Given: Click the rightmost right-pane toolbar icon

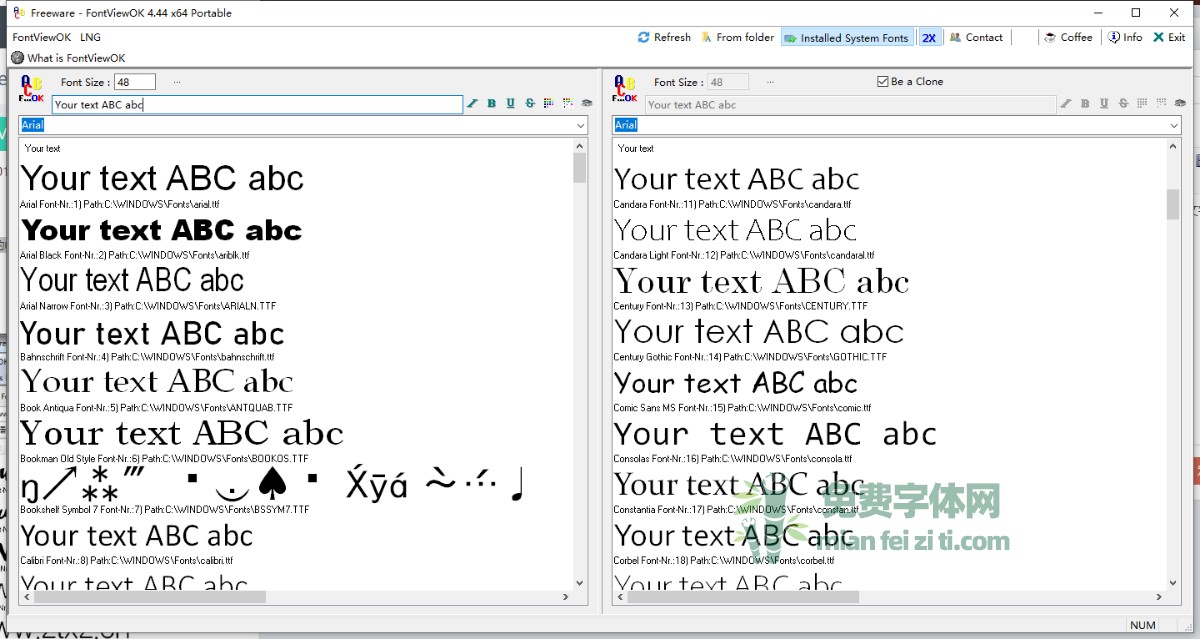Looking at the screenshot, I should (x=1180, y=104).
